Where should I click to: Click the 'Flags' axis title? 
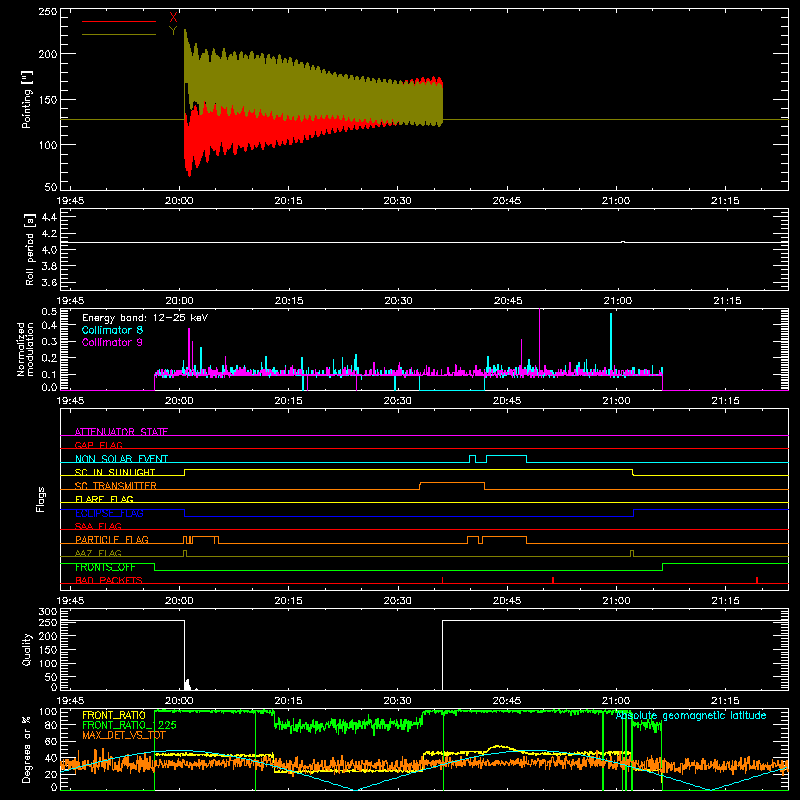click(x=41, y=499)
